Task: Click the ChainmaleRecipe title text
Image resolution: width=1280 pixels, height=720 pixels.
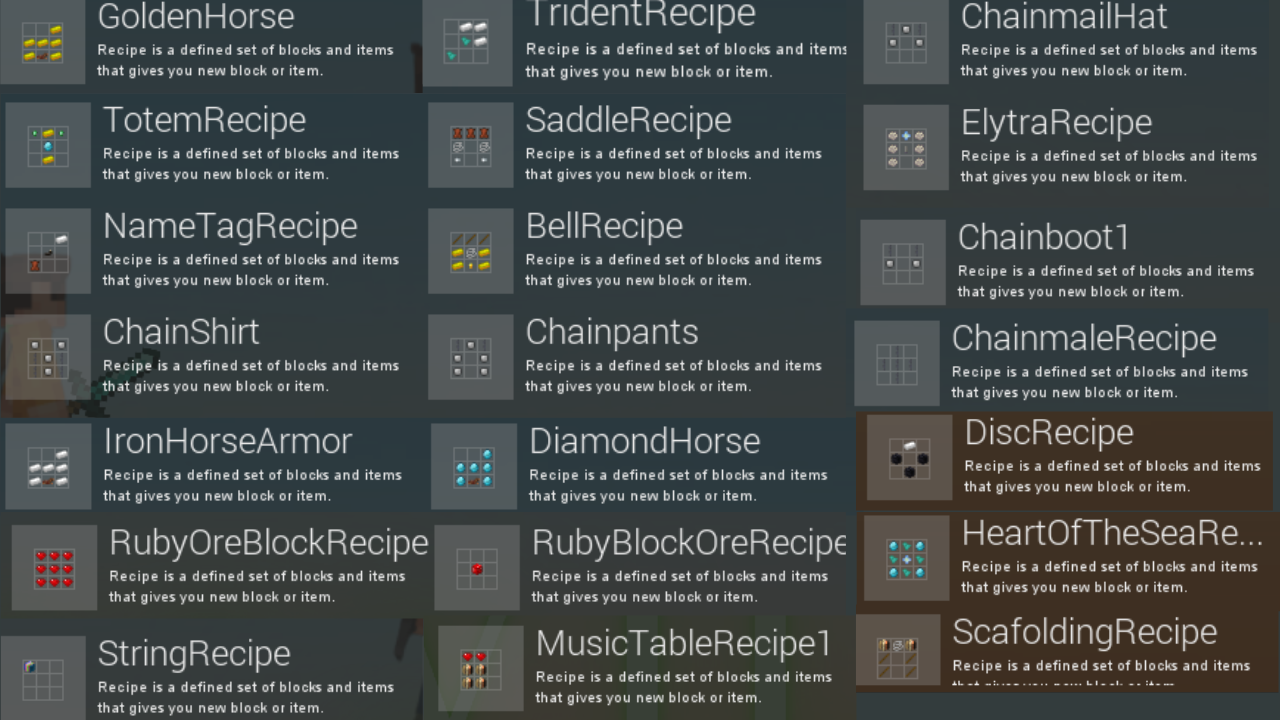Action: (x=1084, y=338)
